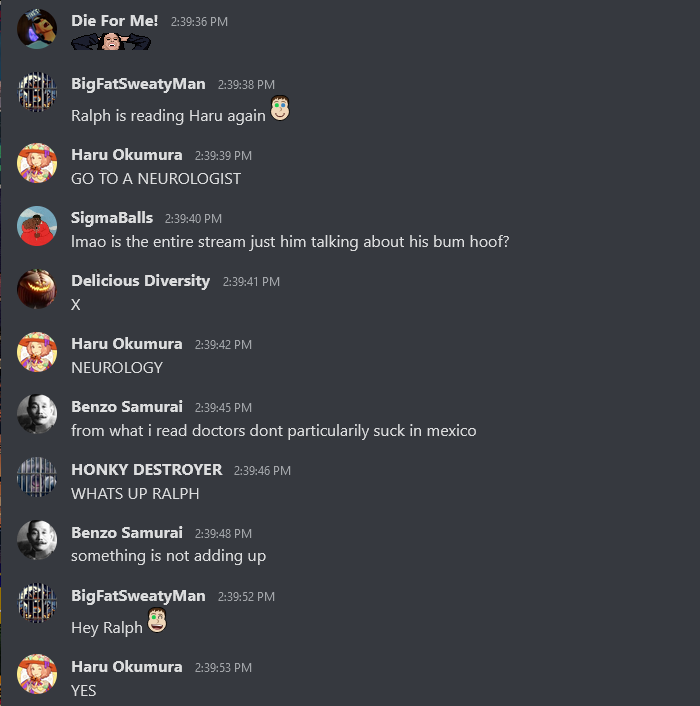Click the 2:39:40 PM timestamp
The width and height of the screenshot is (700, 706).
coord(193,219)
